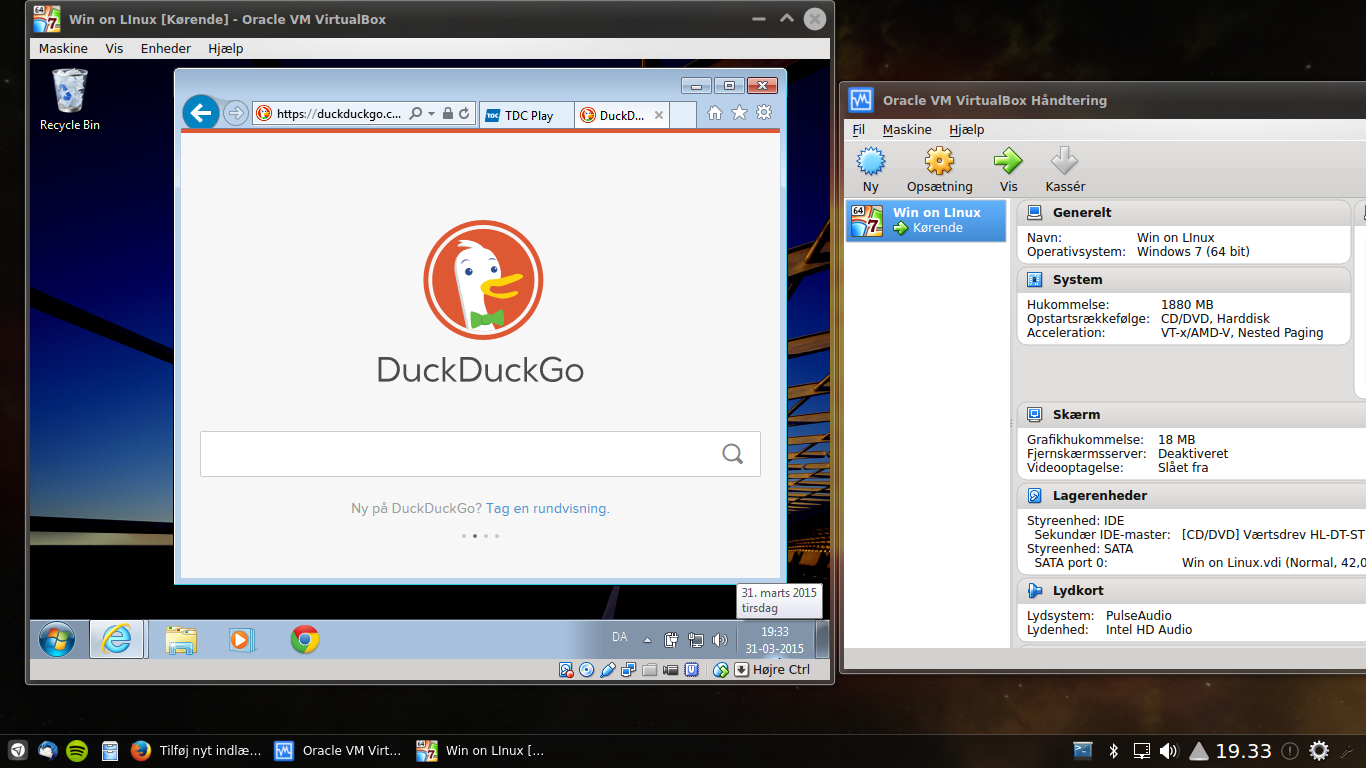Click the lock security icon in IE address bar
1366x768 pixels.
[x=448, y=114]
